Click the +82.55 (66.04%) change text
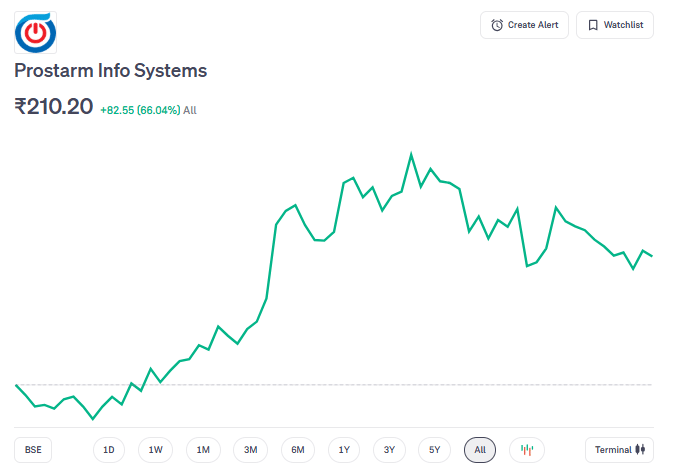 coord(140,110)
